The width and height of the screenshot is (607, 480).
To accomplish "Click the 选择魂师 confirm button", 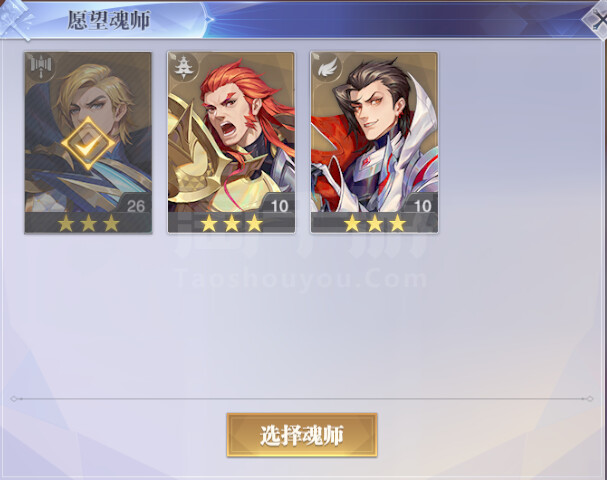I will (302, 435).
